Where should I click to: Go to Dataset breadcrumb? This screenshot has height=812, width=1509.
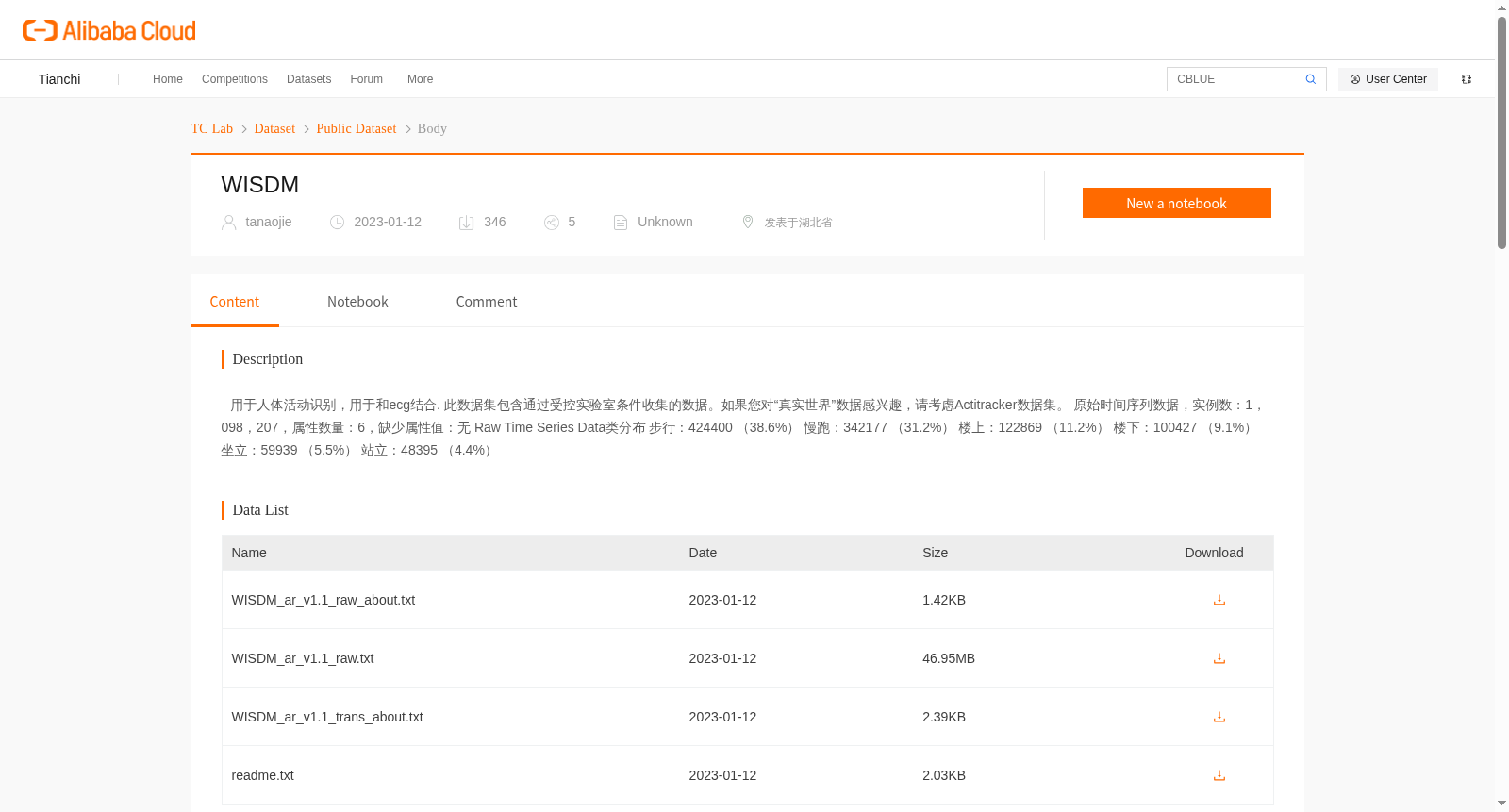click(274, 128)
